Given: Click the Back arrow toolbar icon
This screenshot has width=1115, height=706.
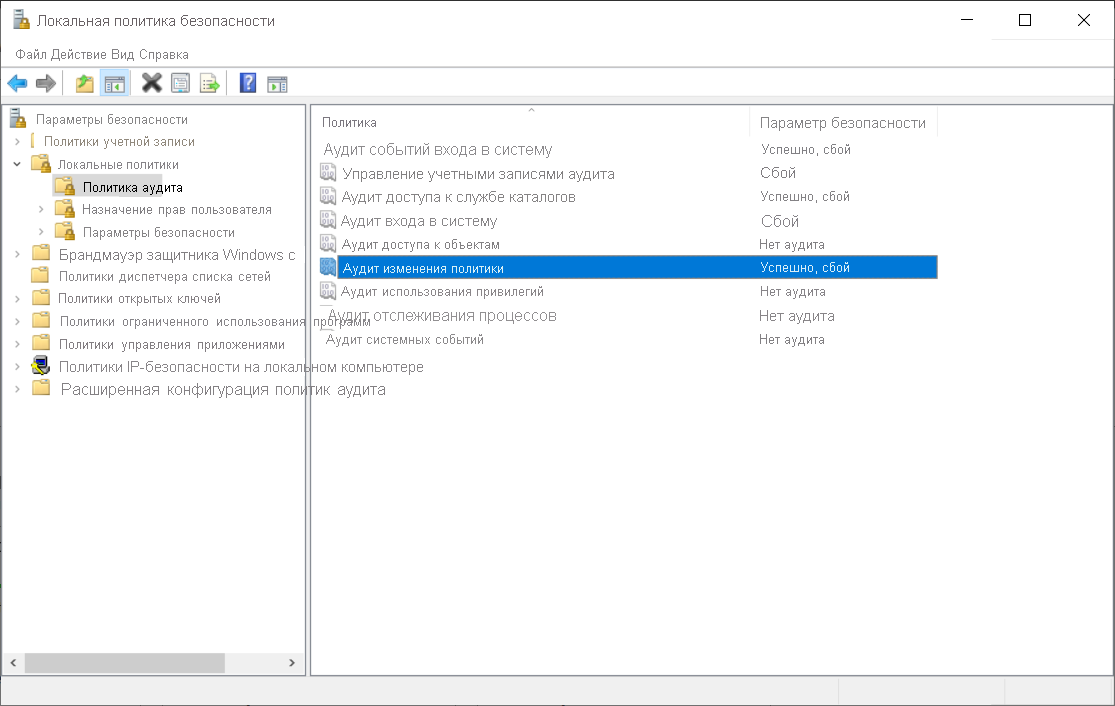Looking at the screenshot, I should 17,84.
